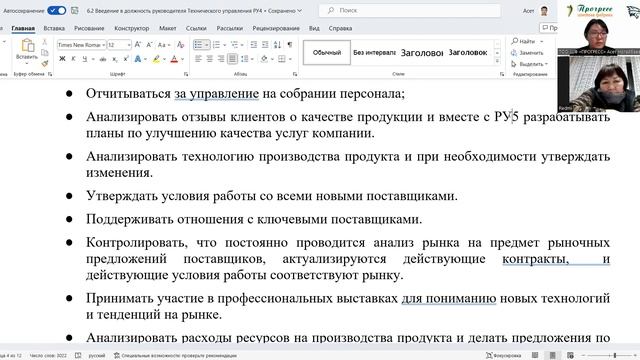The height and width of the screenshot is (360, 640).
Task: Toggle Justify alignment button
Action: pyautogui.click(x=232, y=59)
